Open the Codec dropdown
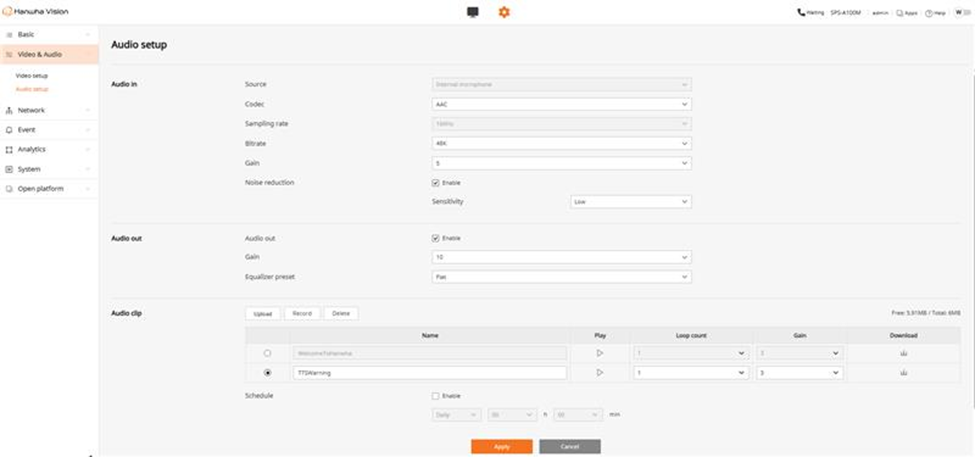This screenshot has height=457, width=975. [561, 104]
